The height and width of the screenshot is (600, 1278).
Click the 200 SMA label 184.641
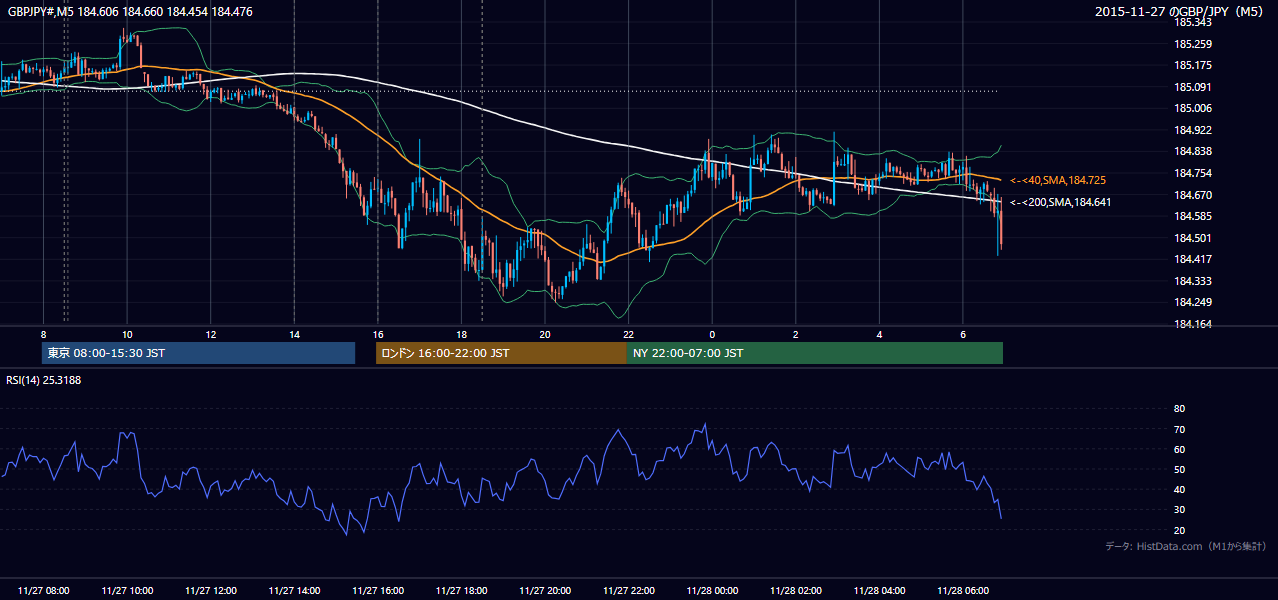coord(1060,202)
